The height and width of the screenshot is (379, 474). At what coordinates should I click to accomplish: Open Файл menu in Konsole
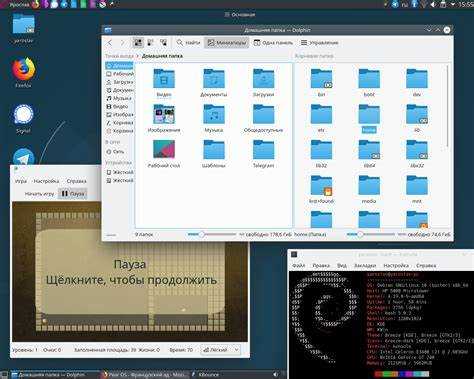pyautogui.click(x=299, y=265)
